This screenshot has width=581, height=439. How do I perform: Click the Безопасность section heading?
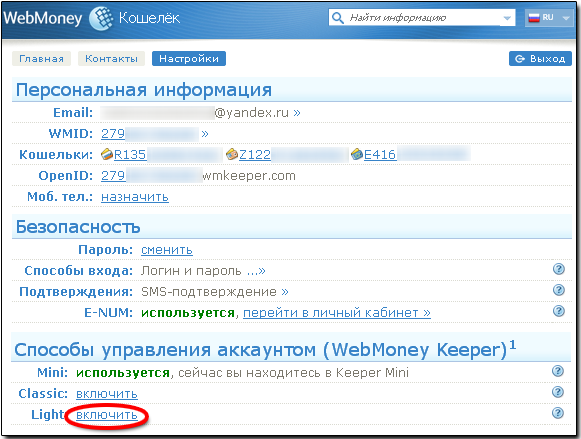[78, 227]
